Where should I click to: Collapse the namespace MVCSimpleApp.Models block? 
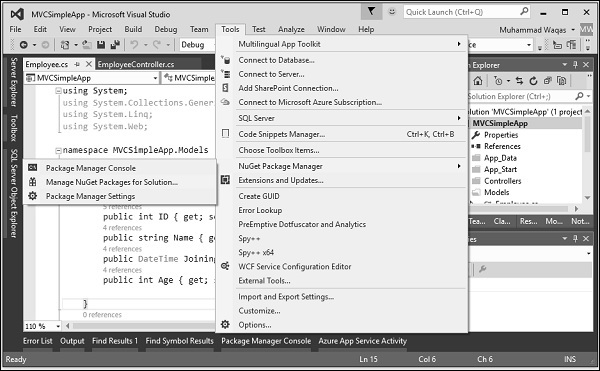coord(59,150)
